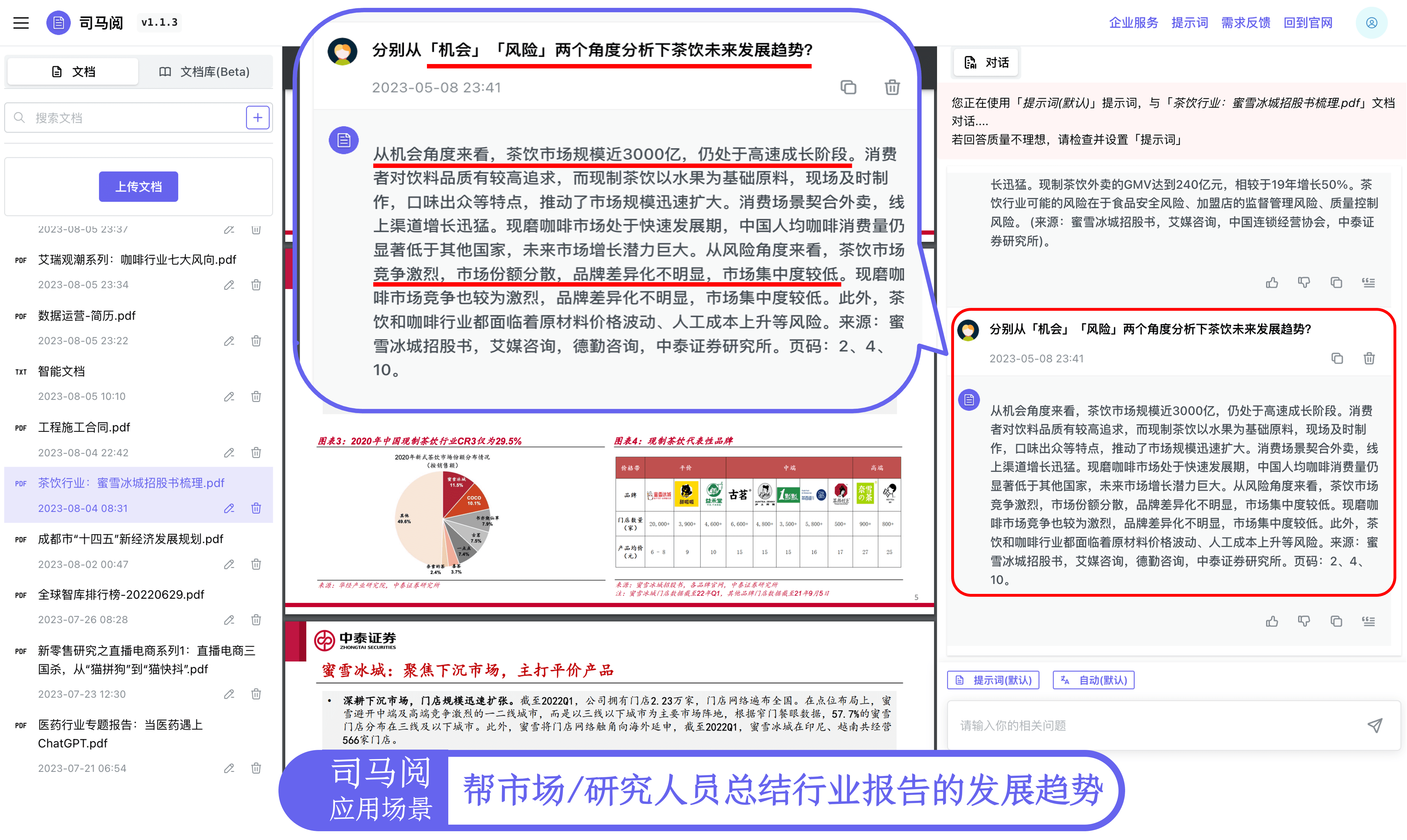Viewport: 1407px width, 840px height.
Task: Rename 新零售研究之直播电商 pdf
Action: point(229,694)
